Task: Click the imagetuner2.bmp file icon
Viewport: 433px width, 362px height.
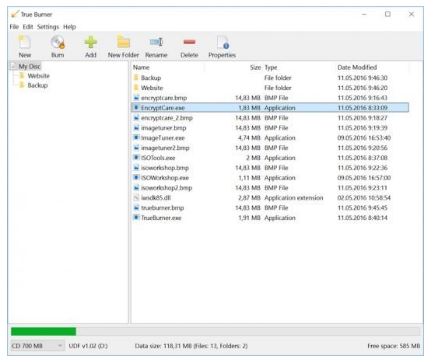Action: coord(136,148)
